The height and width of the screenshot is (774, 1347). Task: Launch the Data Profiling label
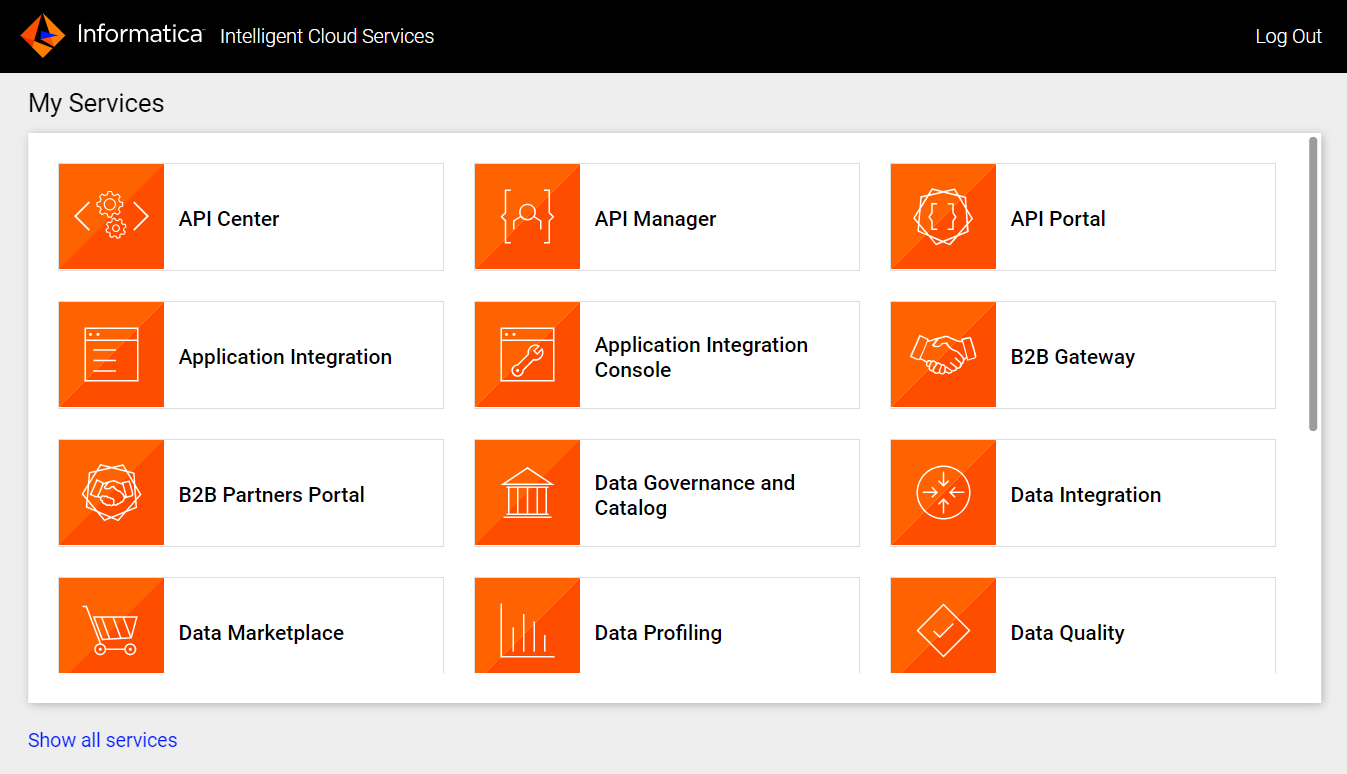point(658,633)
